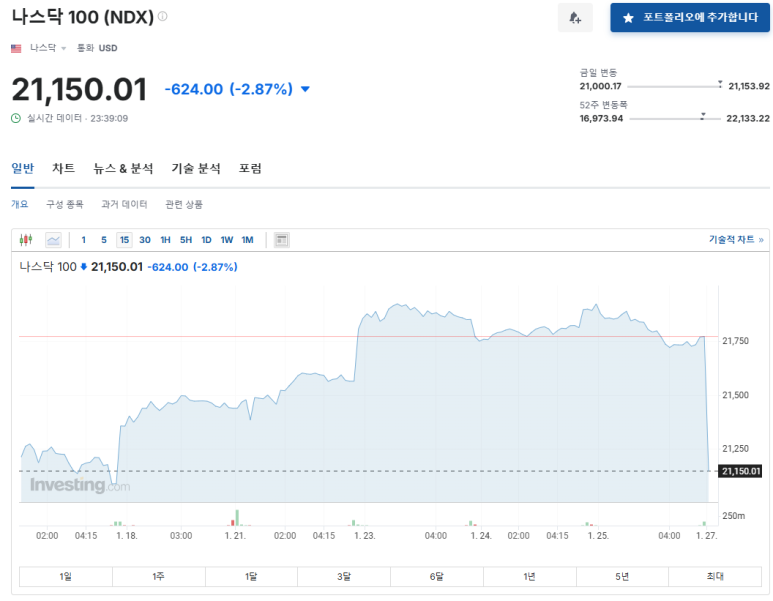The height and width of the screenshot is (601, 773).
Task: Click the 1. 23. date label on axis
Action: (x=365, y=536)
